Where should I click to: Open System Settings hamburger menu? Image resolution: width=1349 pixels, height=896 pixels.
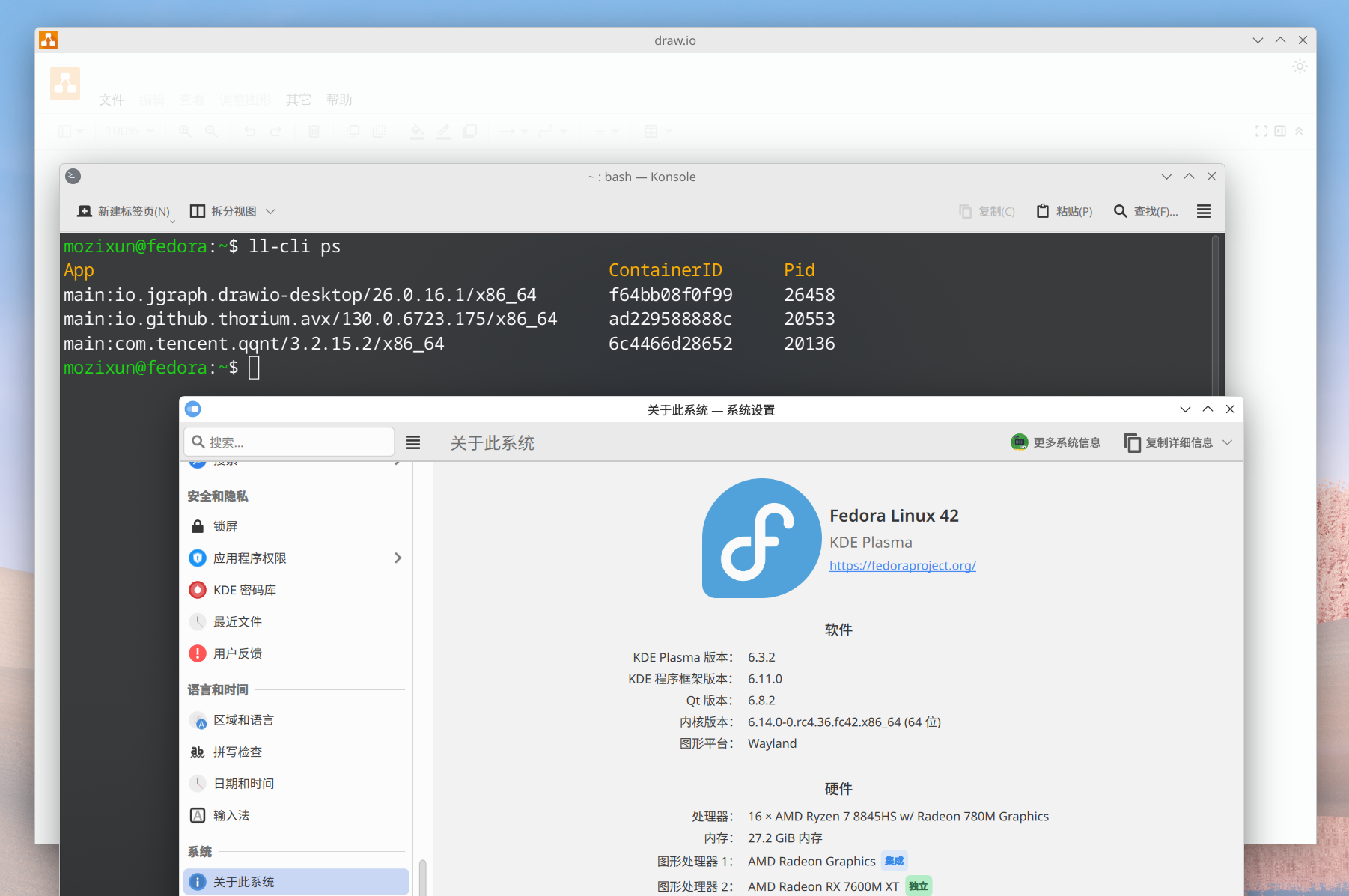coord(413,442)
